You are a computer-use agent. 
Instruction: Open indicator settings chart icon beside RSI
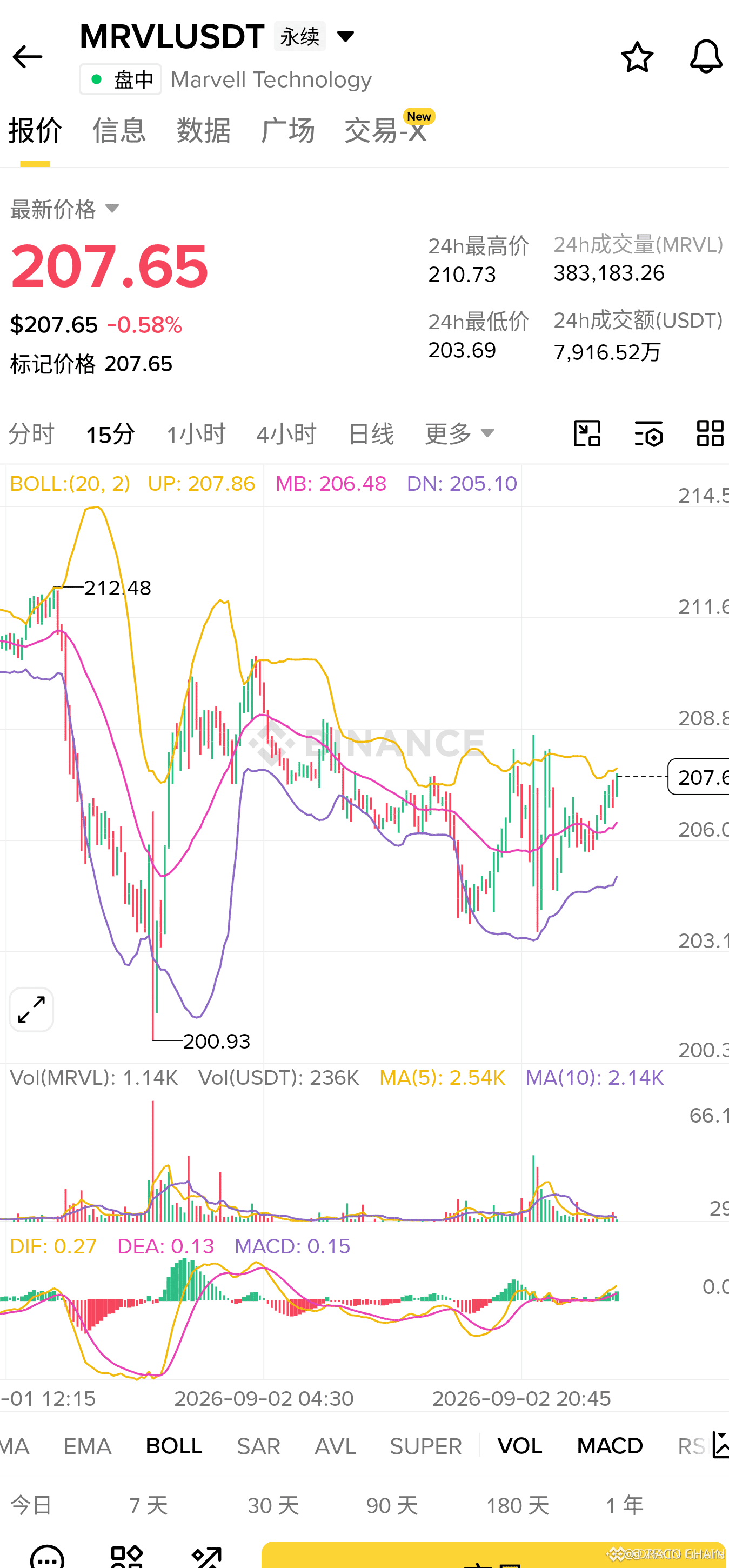pyautogui.click(x=720, y=1446)
